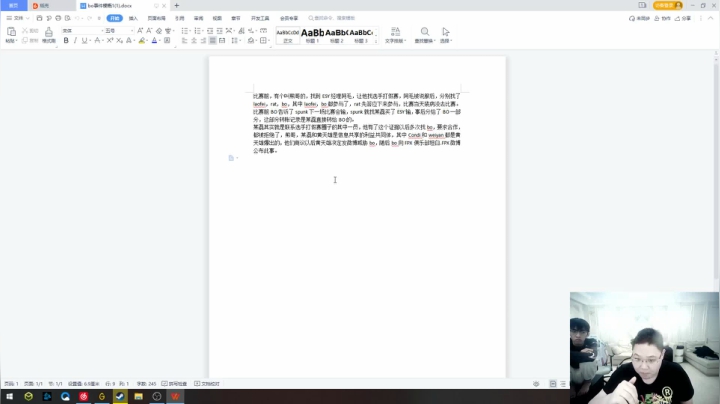Viewport: 720px width, 404px height.
Task: Open a new document tab with plus
Action: click(177, 6)
